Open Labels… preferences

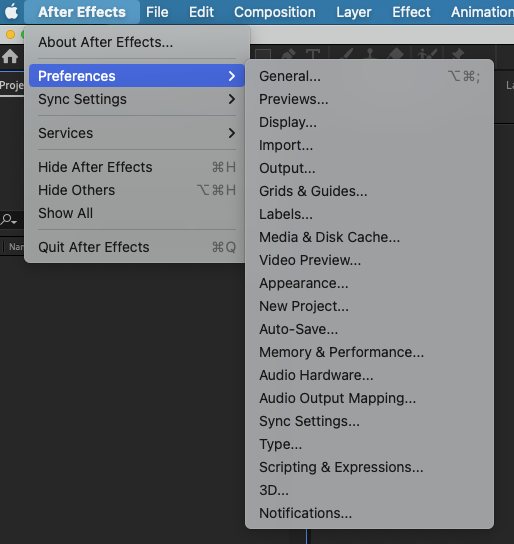tap(369, 214)
